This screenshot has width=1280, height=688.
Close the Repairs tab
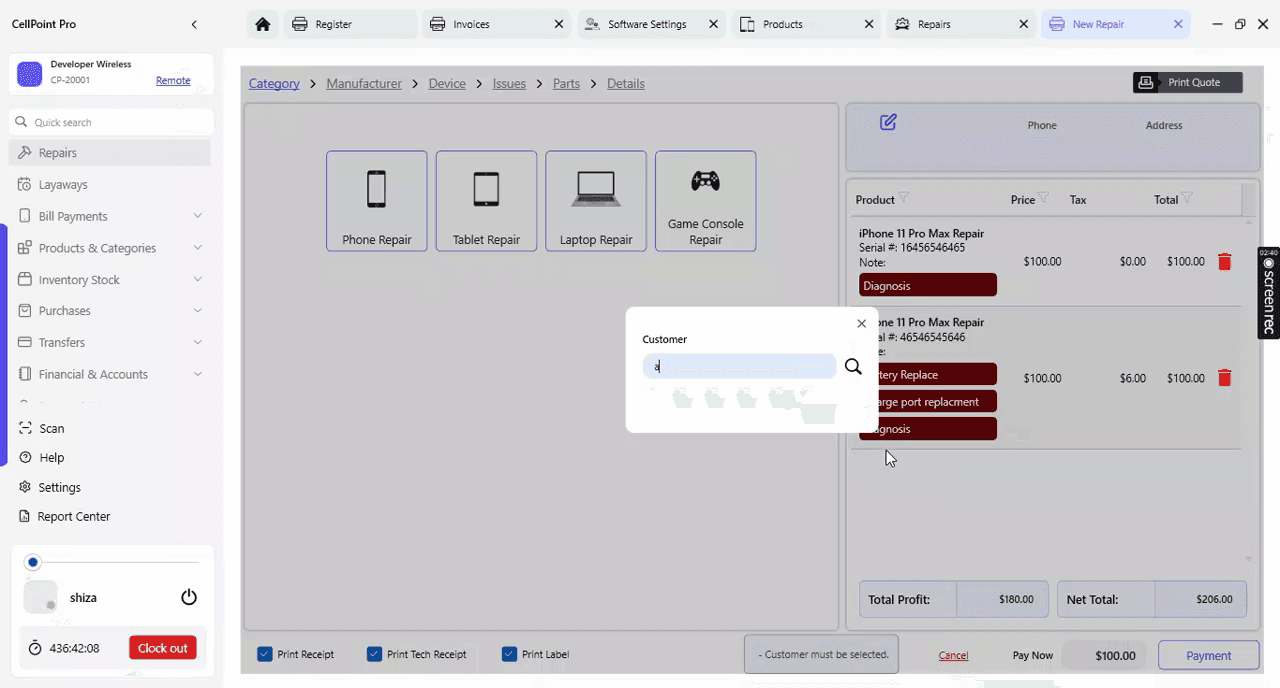click(1023, 24)
